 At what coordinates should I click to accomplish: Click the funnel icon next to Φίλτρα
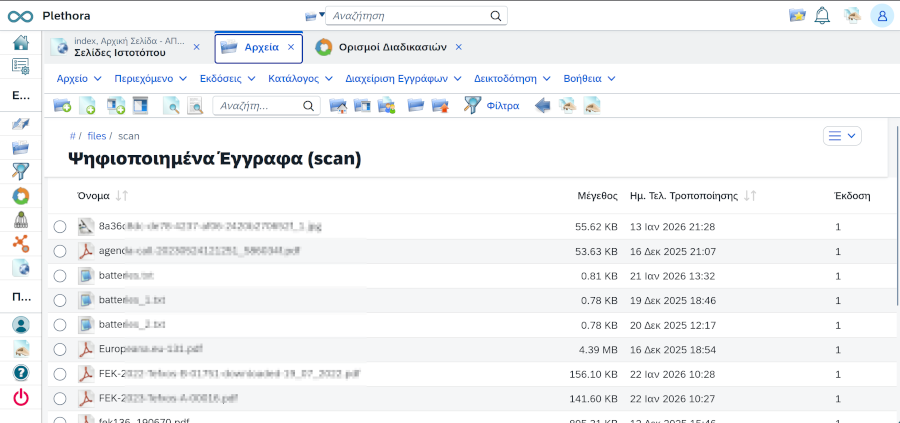(x=472, y=106)
